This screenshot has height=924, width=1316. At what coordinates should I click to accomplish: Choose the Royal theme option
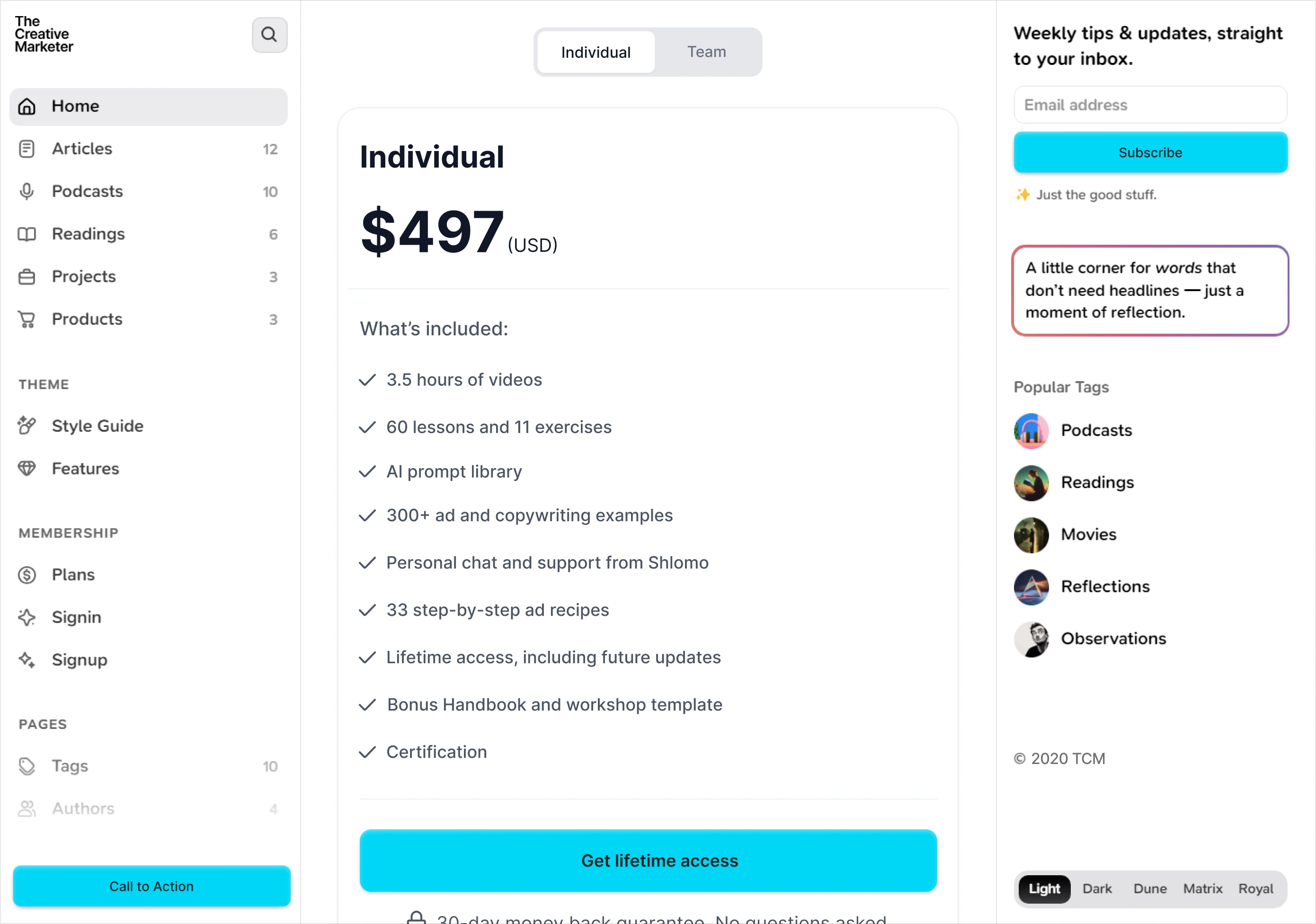click(x=1255, y=888)
